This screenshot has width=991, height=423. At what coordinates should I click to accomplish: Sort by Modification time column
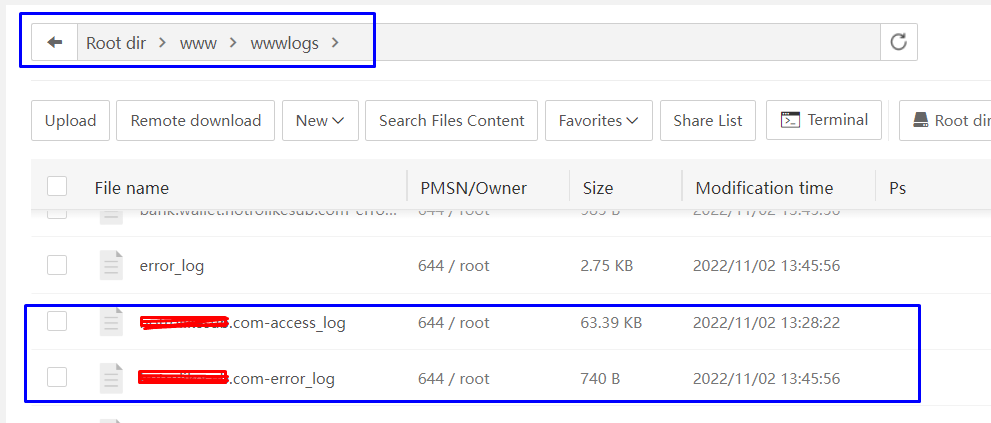(764, 187)
